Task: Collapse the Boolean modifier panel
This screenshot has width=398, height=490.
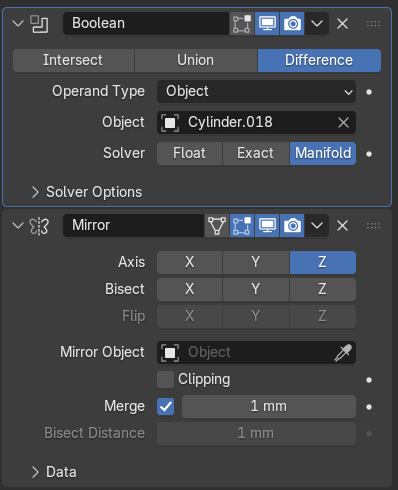Action: click(18, 24)
